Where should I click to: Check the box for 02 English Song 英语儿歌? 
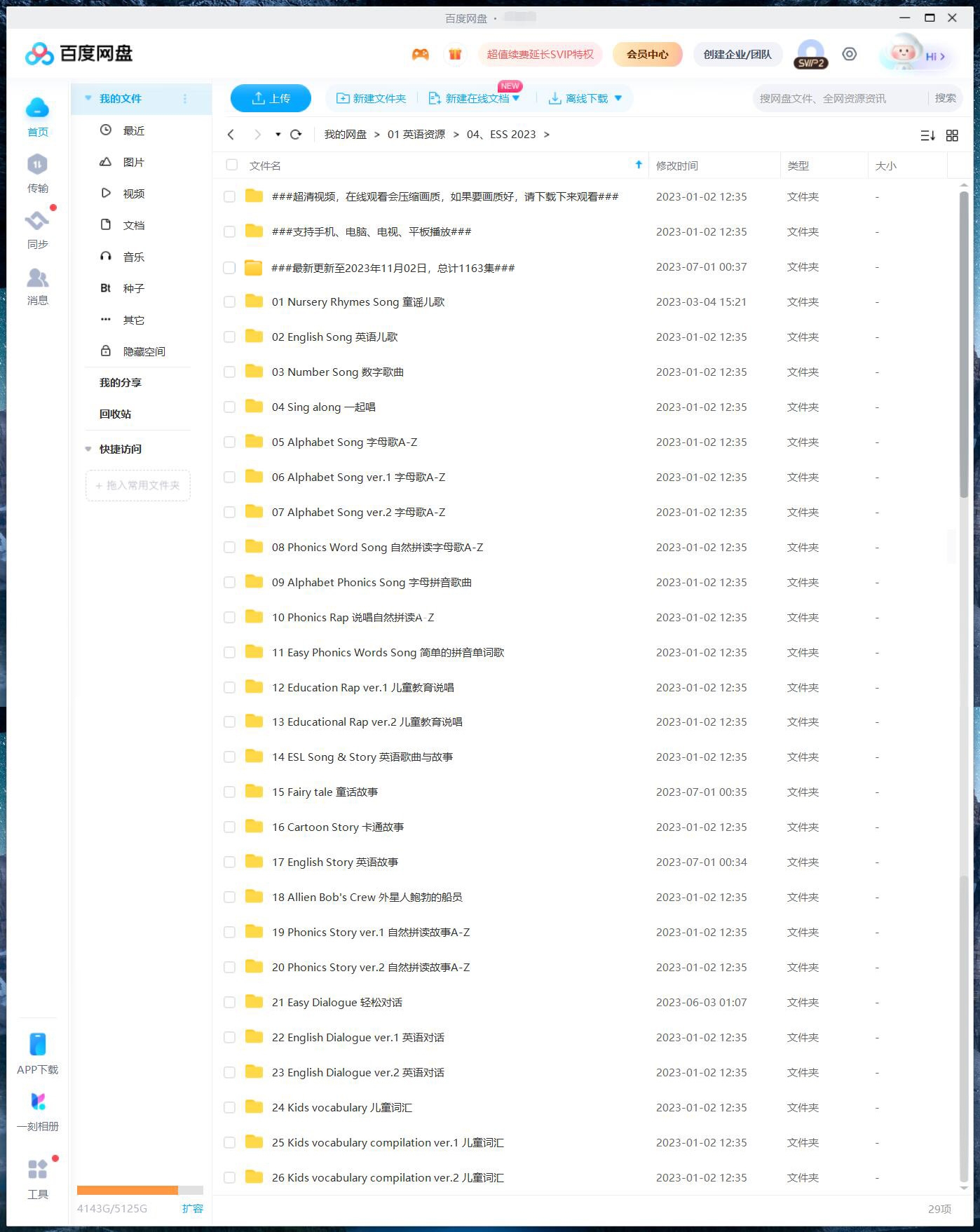pos(229,337)
